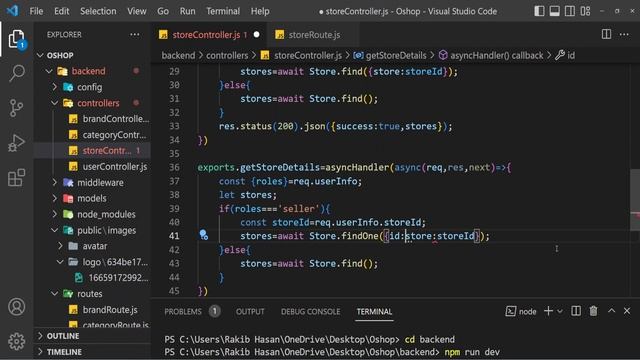Click the VS Code logo icon
640x360 pixels.
[13, 11]
